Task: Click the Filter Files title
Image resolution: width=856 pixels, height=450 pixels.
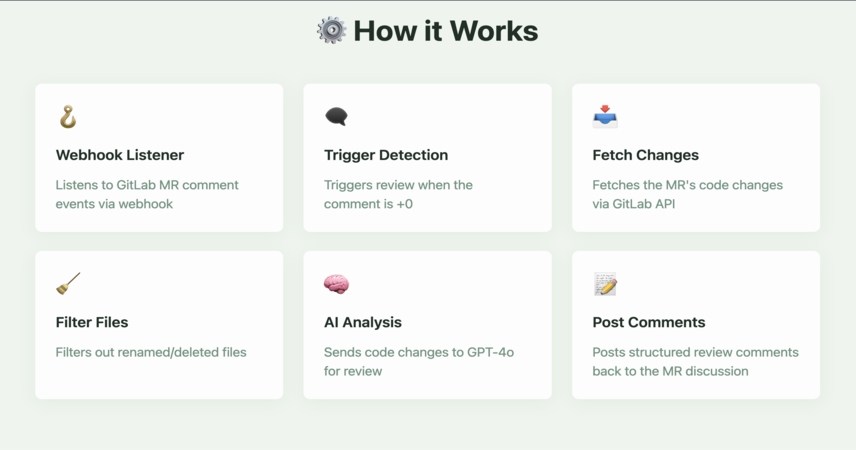Action: click(92, 322)
